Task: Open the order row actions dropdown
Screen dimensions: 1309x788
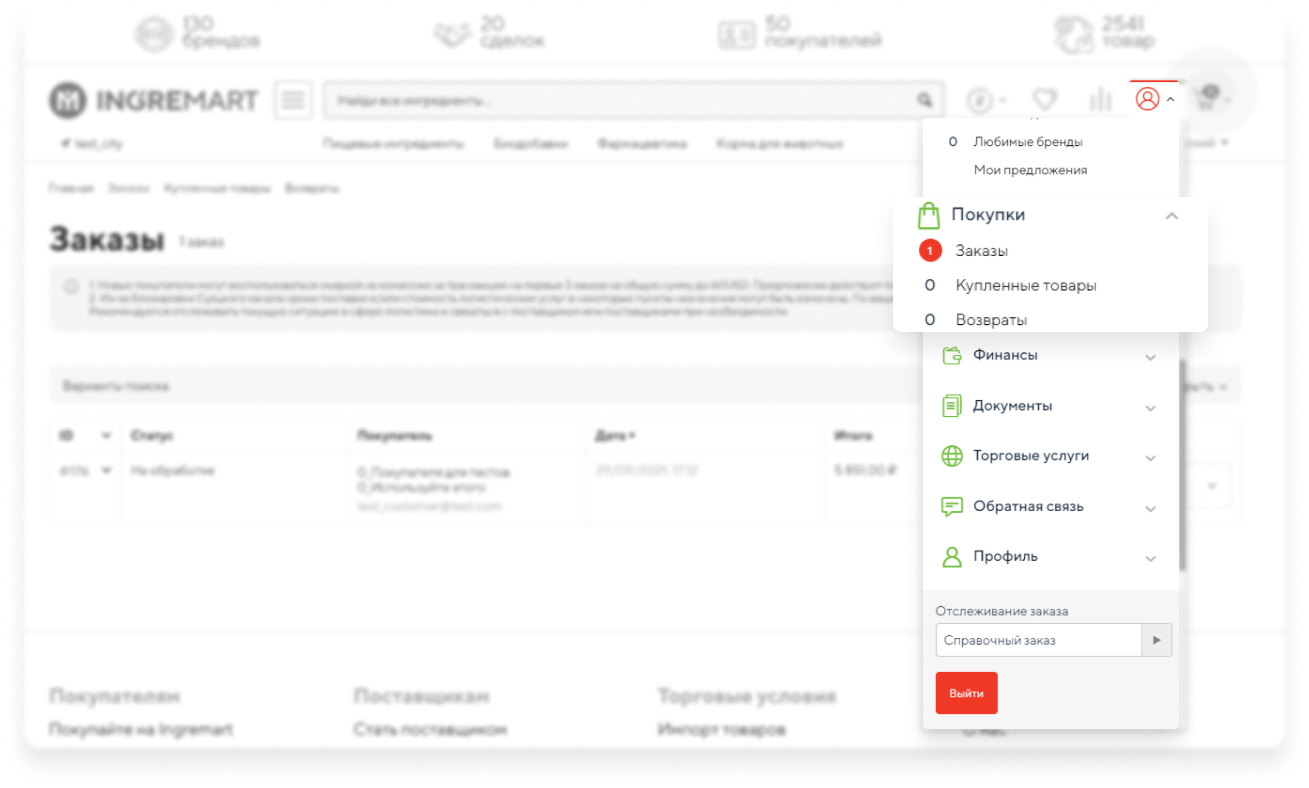Action: [x=1214, y=486]
